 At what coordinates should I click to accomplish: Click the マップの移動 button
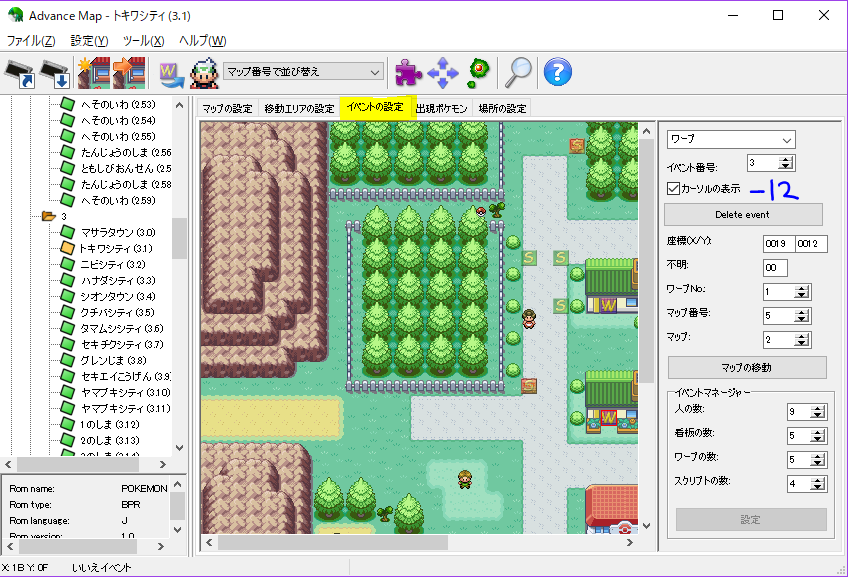tap(747, 368)
